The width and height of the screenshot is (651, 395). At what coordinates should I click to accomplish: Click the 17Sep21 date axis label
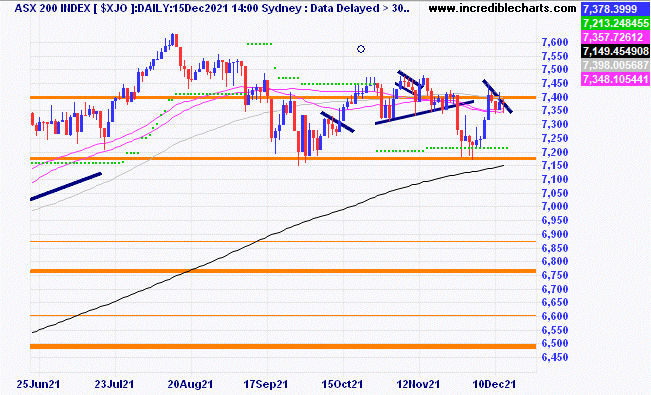(x=266, y=384)
